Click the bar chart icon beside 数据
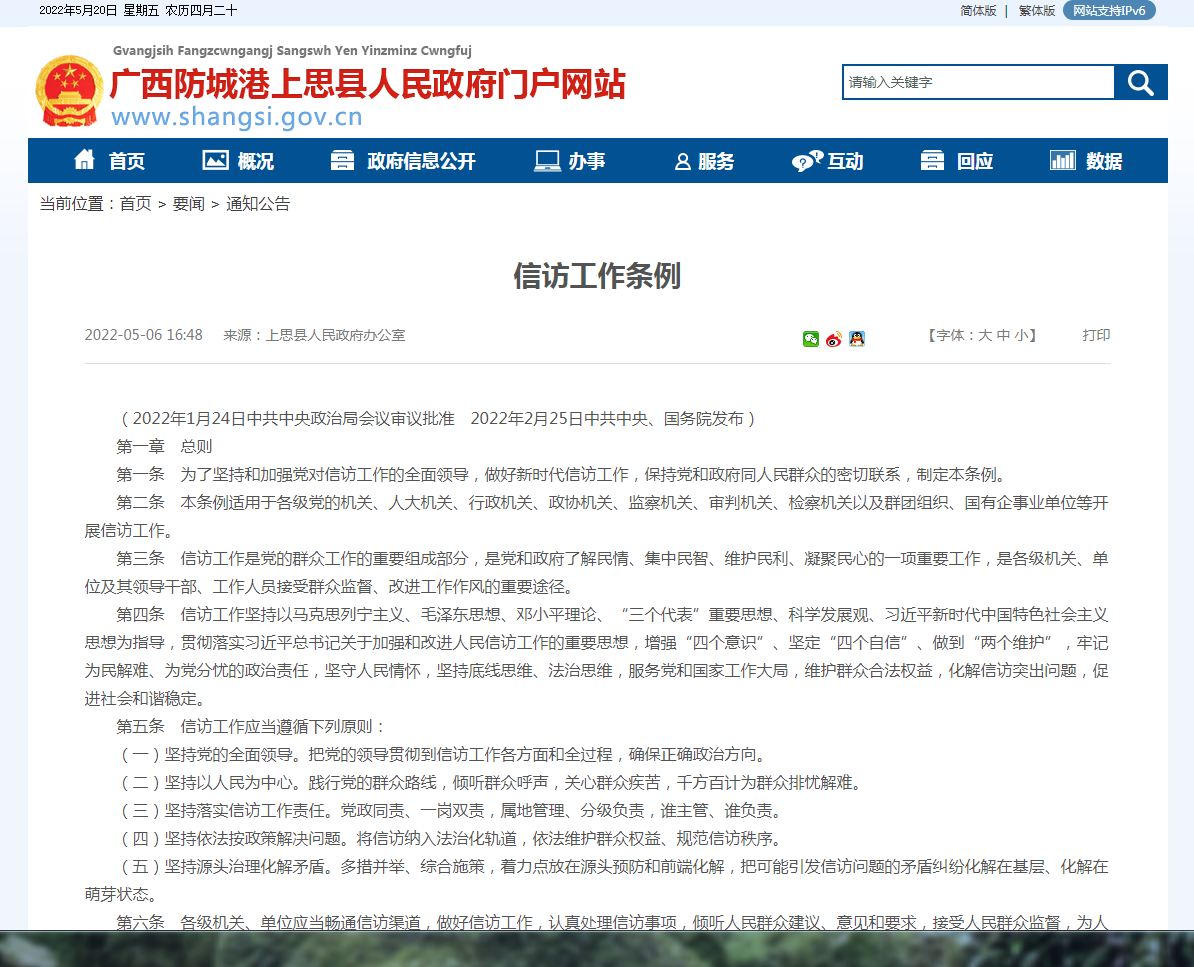The width and height of the screenshot is (1194, 967). [x=1062, y=160]
